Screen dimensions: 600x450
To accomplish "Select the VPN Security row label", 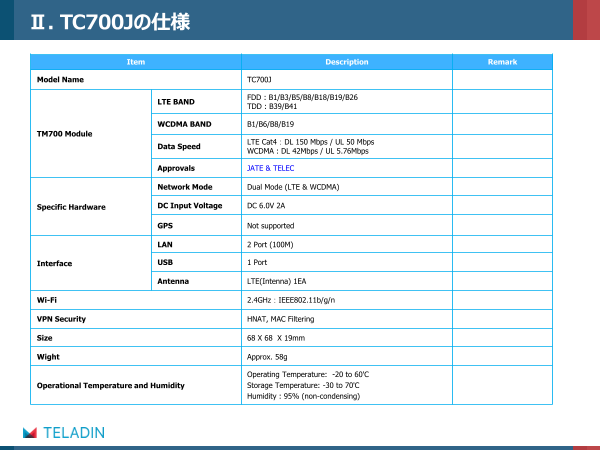I will (61, 319).
